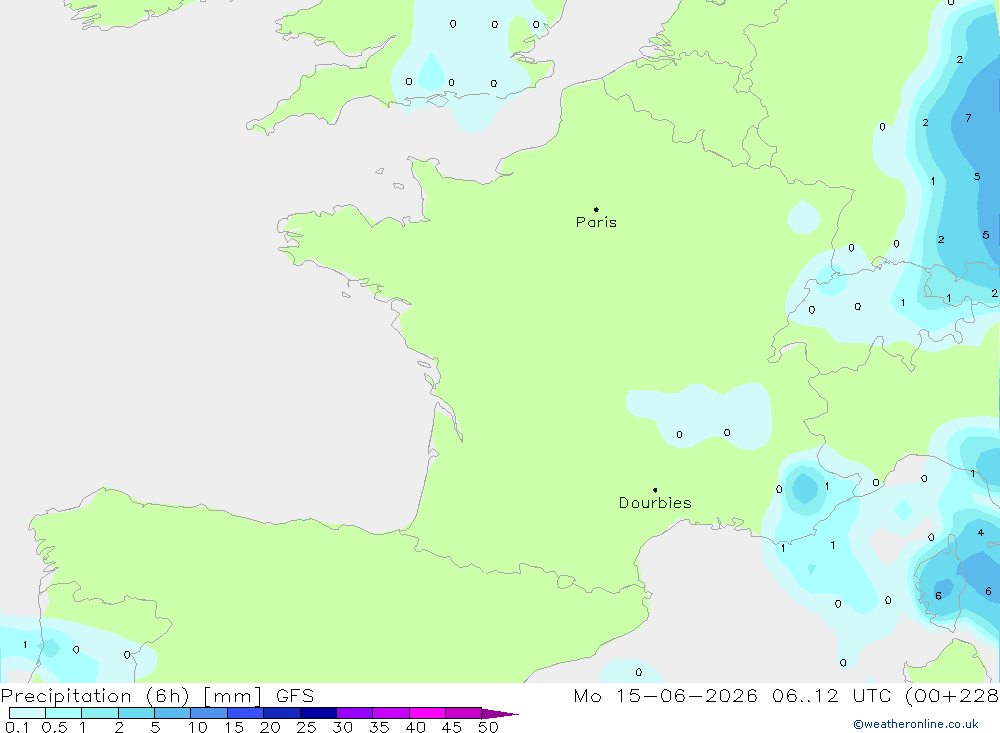The height and width of the screenshot is (733, 1000).
Task: Click the Dourbies city label
Action: [655, 503]
